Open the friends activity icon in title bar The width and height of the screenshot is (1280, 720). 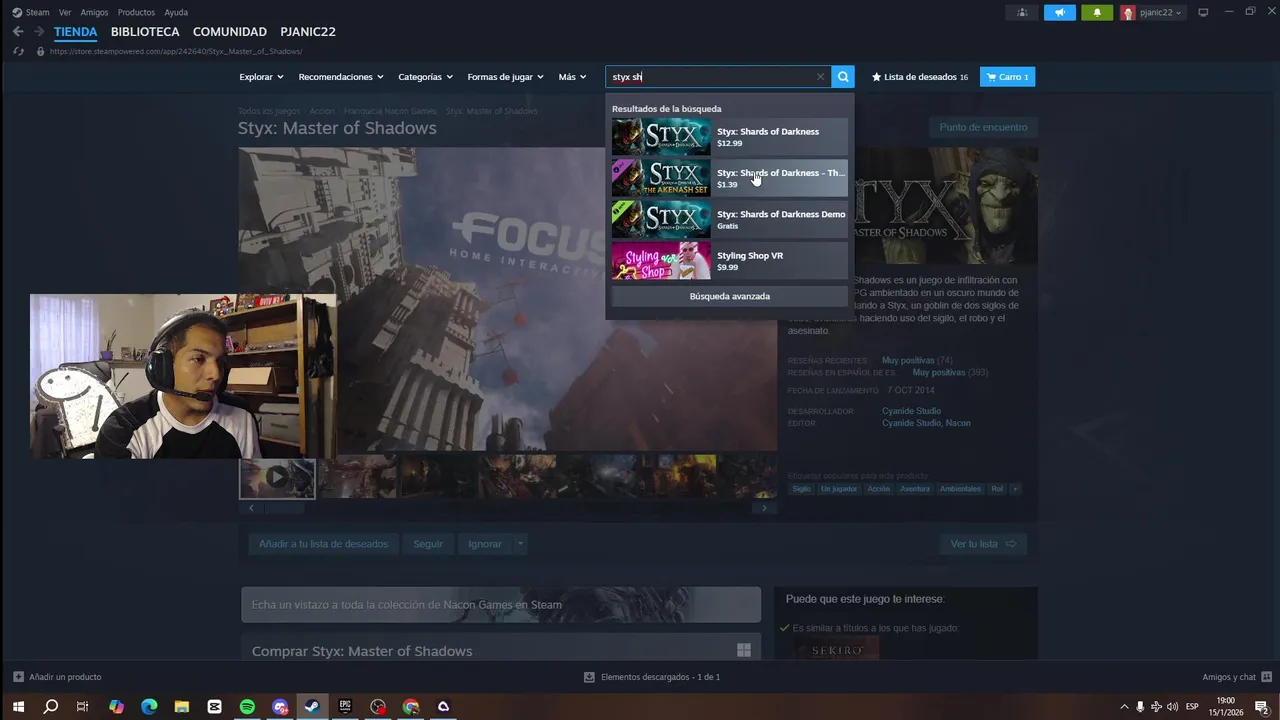1022,13
